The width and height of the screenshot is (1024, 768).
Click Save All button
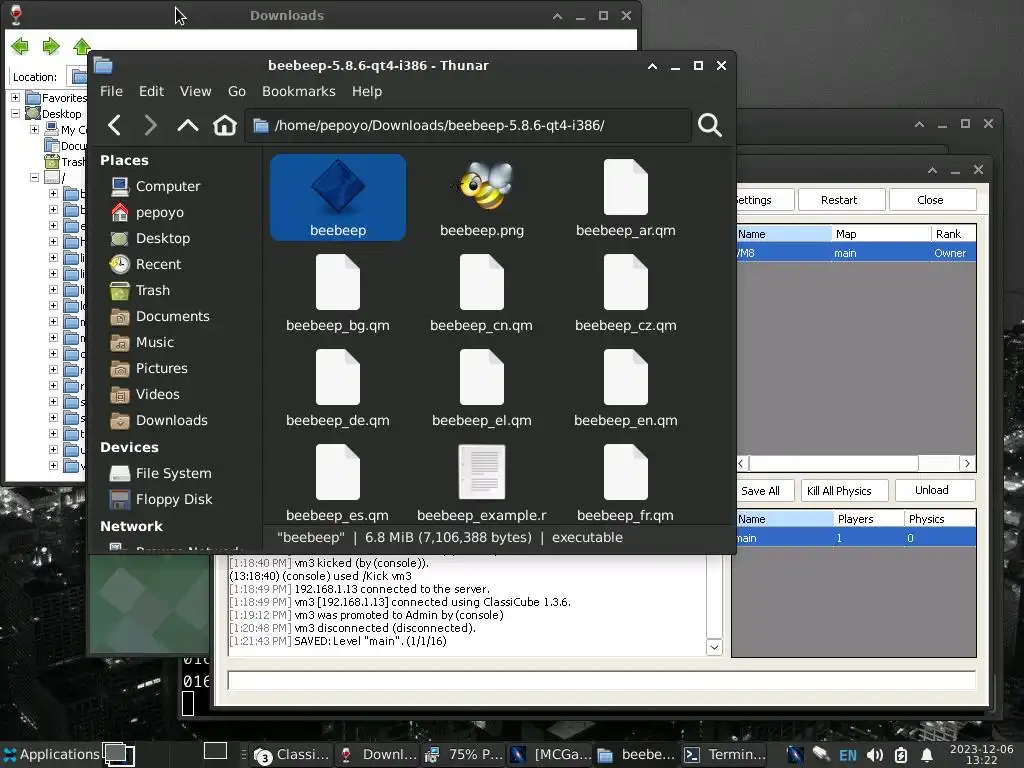[x=763, y=490]
